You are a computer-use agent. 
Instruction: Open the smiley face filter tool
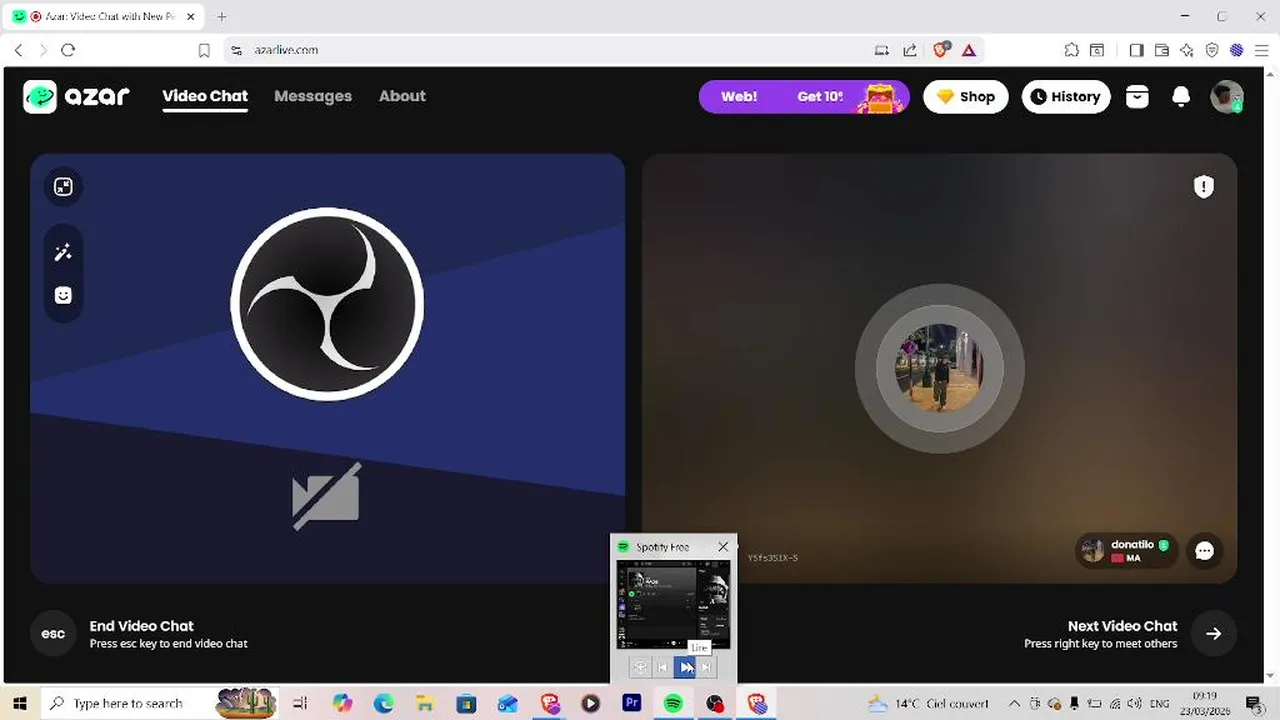pos(63,295)
